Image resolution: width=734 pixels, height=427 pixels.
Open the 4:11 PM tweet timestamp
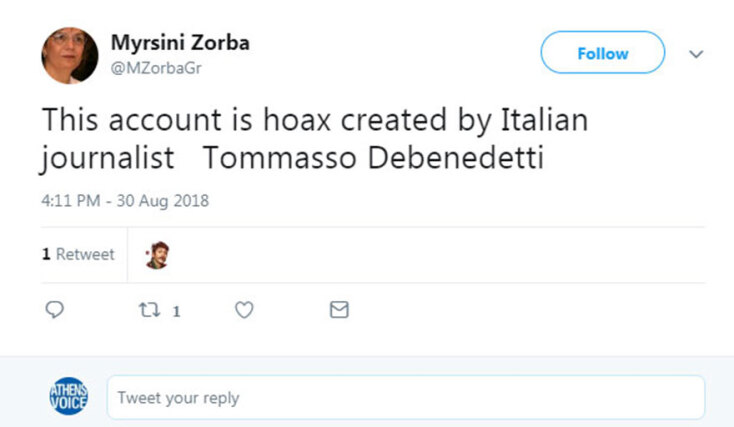[124, 200]
